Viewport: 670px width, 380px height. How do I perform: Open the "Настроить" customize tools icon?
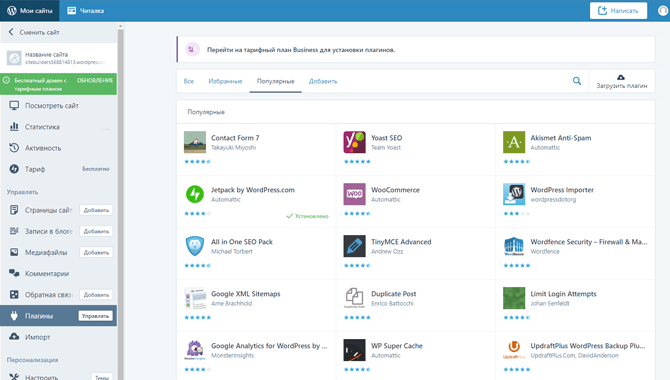[x=14, y=377]
